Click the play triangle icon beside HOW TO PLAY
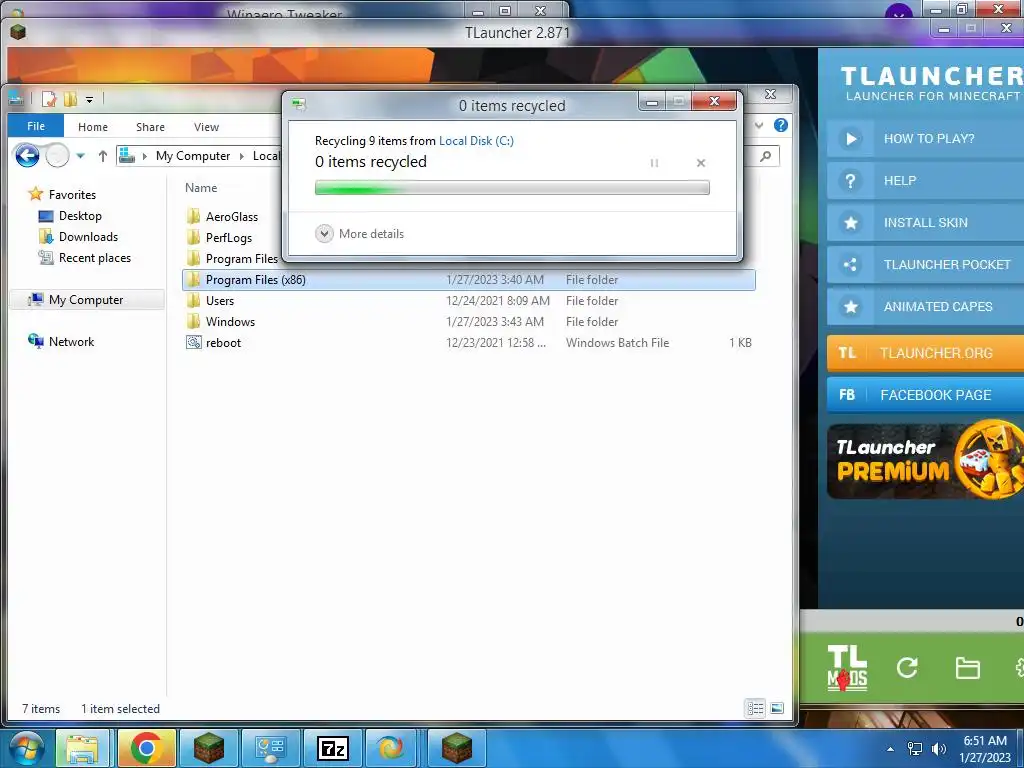Screen dimensions: 1024x768 (850, 138)
